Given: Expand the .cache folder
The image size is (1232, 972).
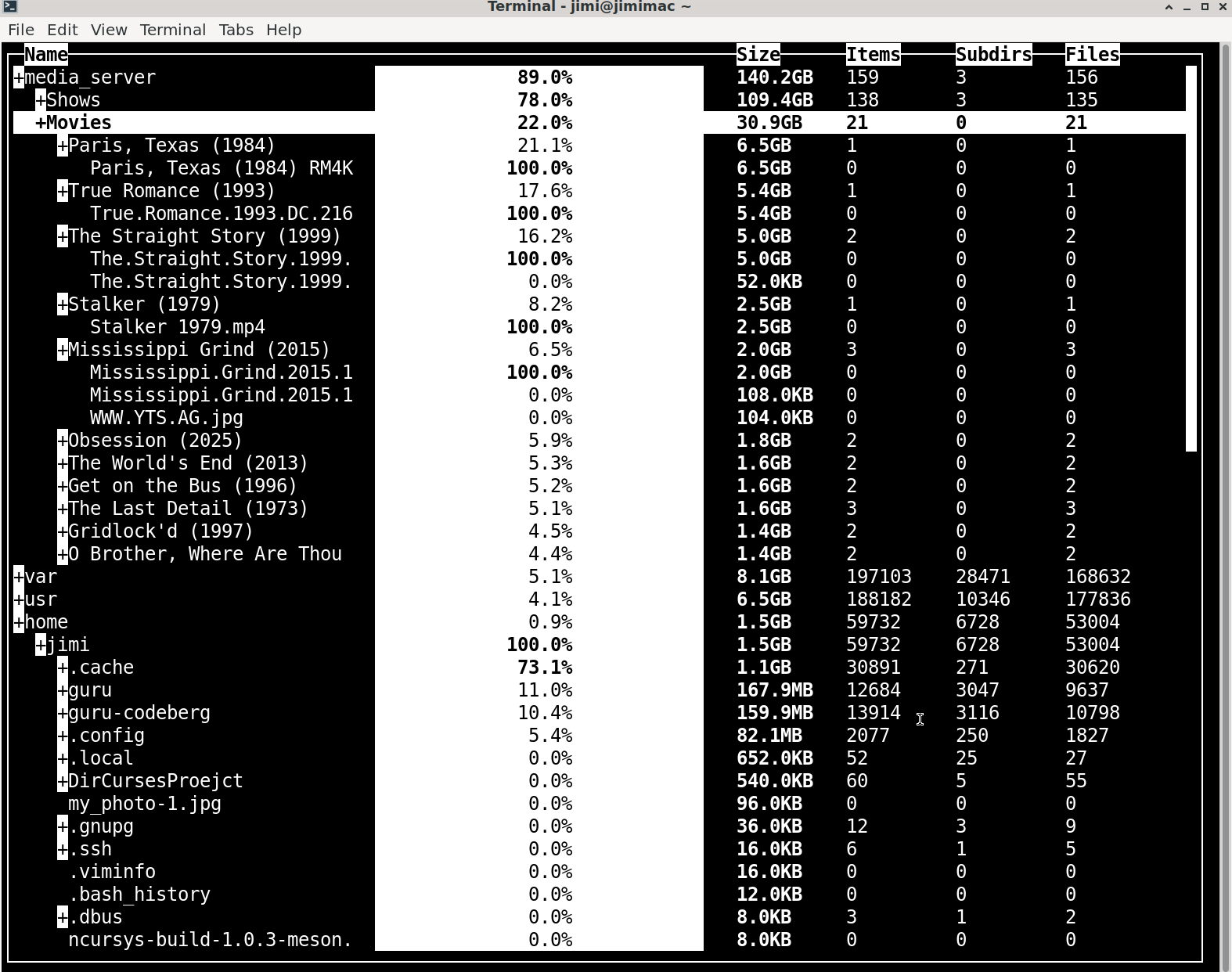Looking at the screenshot, I should (x=63, y=668).
